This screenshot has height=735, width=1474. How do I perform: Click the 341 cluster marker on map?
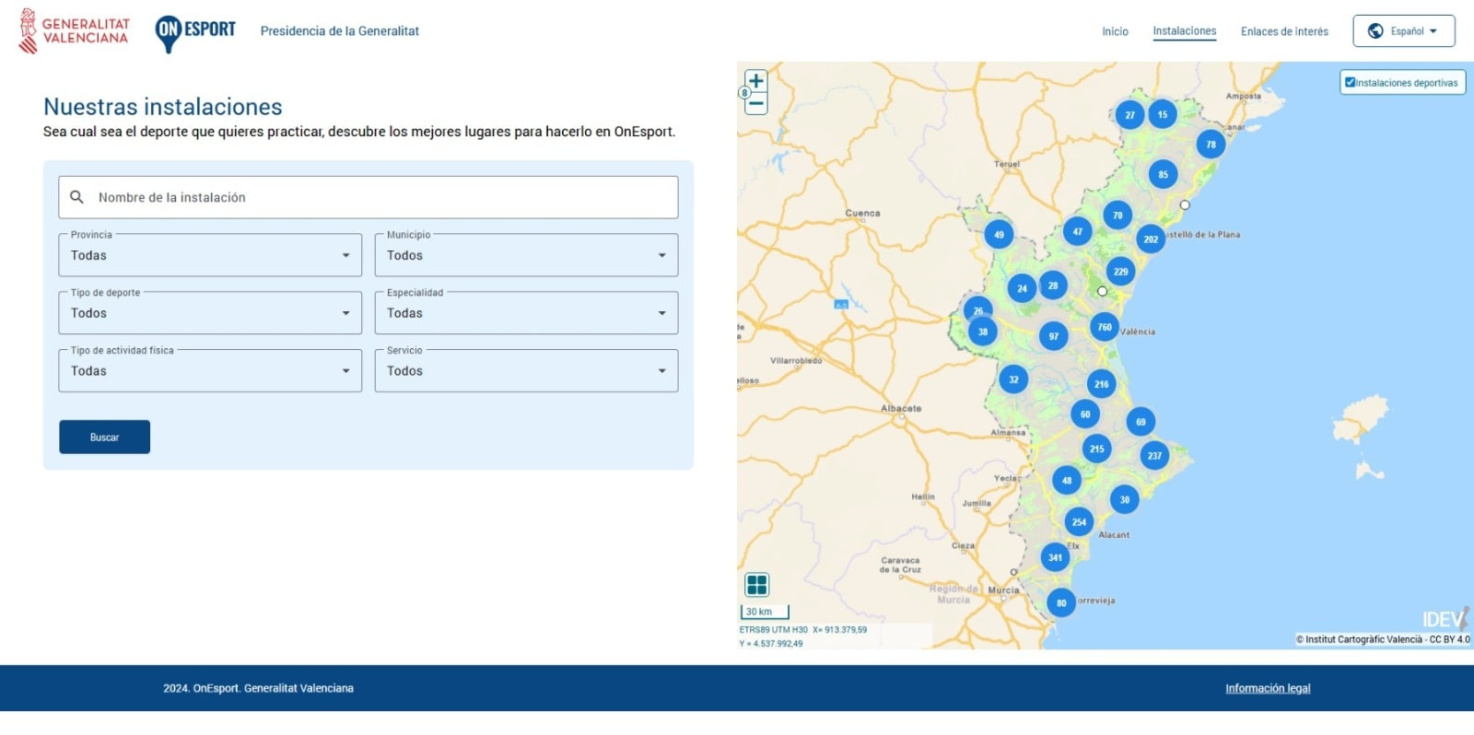1055,558
